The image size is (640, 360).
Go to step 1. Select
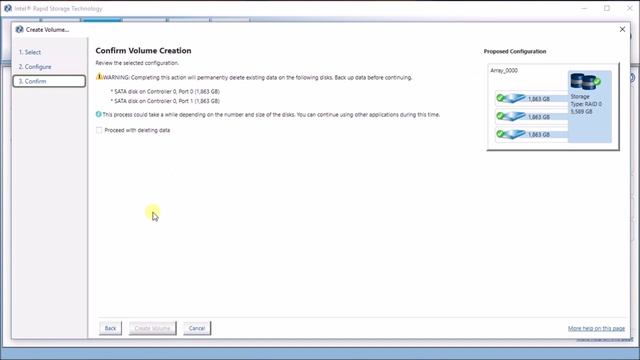click(x=30, y=52)
